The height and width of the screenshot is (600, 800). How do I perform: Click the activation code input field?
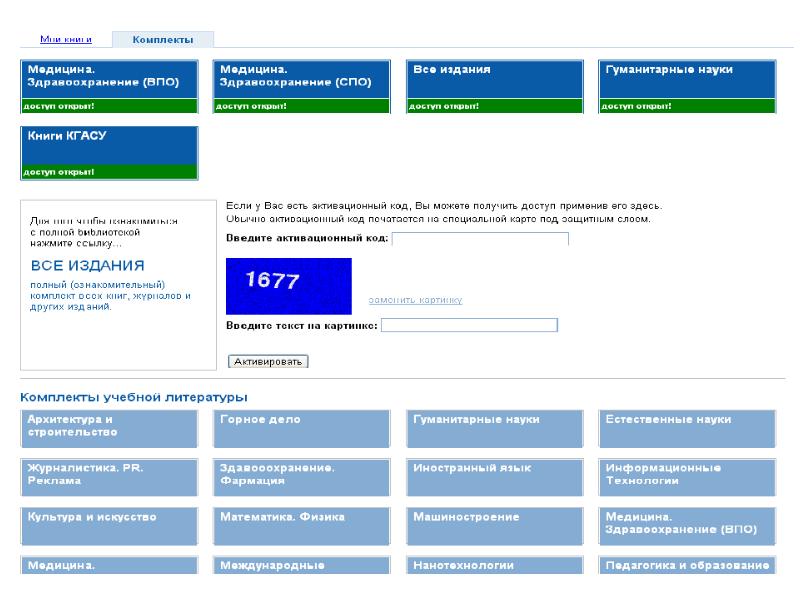[480, 239]
